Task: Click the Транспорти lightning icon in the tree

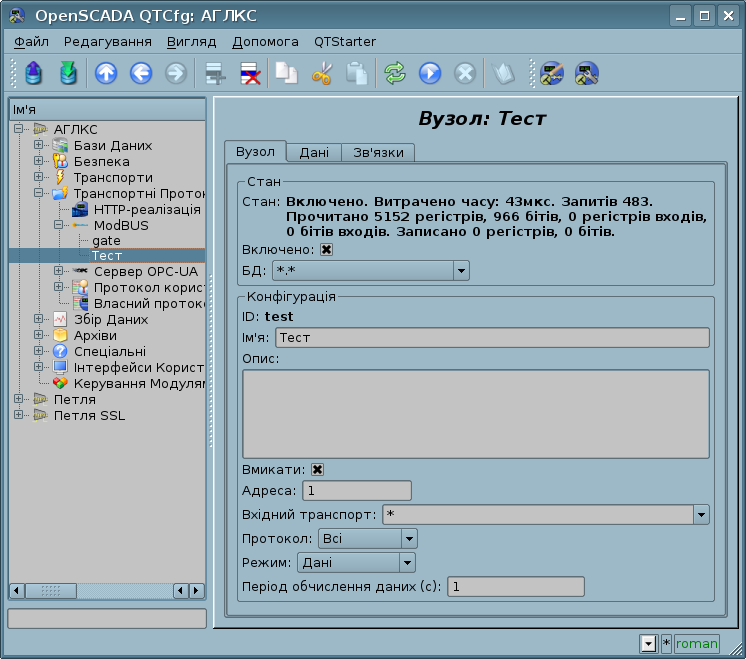Action: click(60, 177)
